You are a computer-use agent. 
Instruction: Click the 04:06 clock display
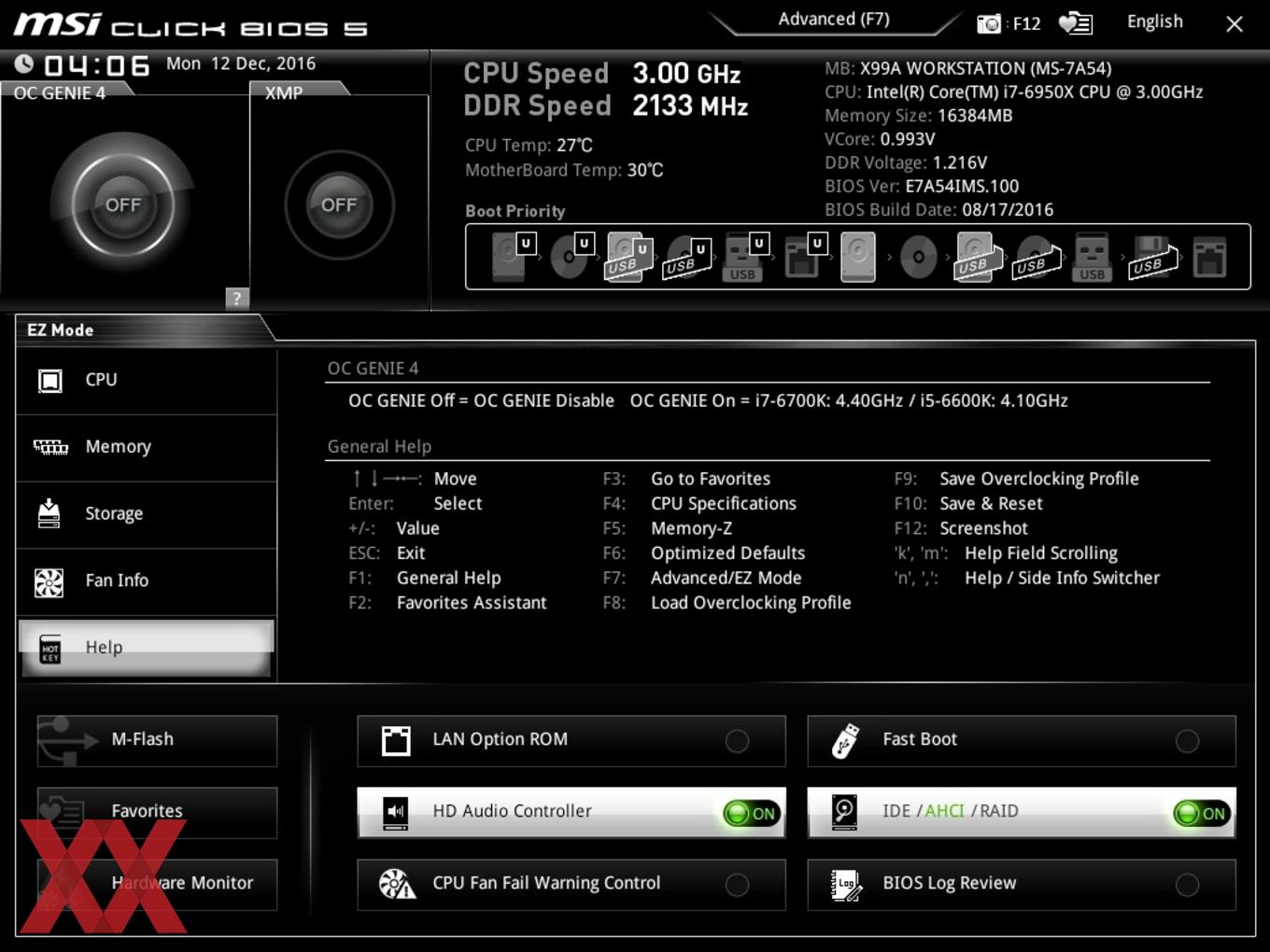(96, 65)
